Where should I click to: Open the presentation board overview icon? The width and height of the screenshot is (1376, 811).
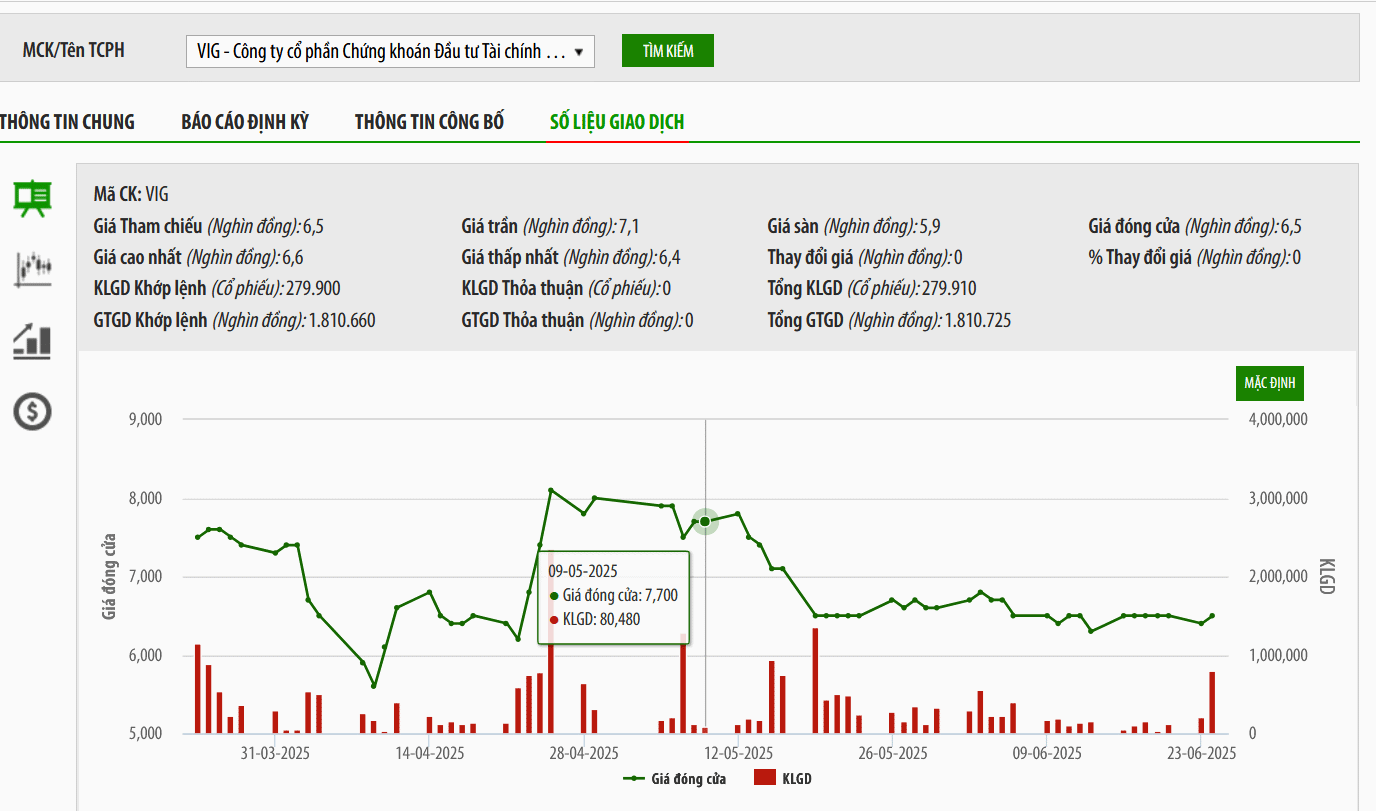[32, 198]
